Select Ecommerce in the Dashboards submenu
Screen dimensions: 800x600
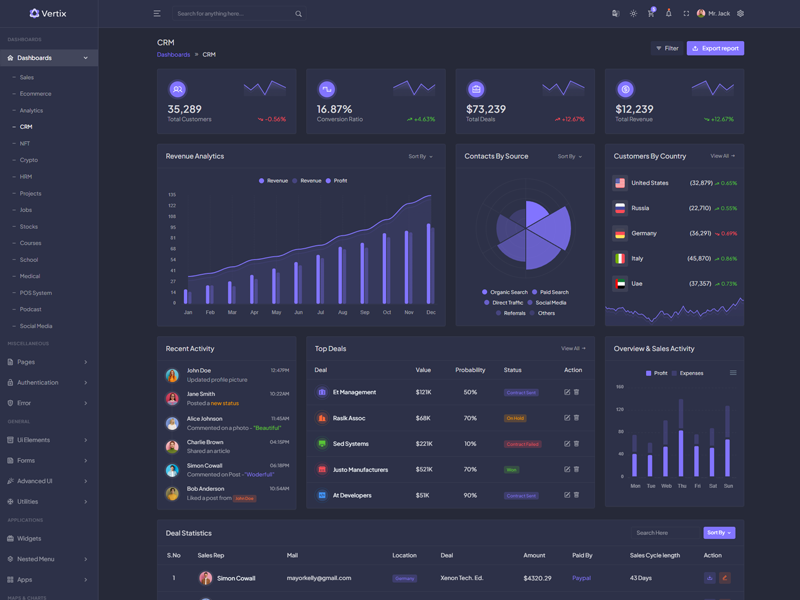pyautogui.click(x=35, y=94)
